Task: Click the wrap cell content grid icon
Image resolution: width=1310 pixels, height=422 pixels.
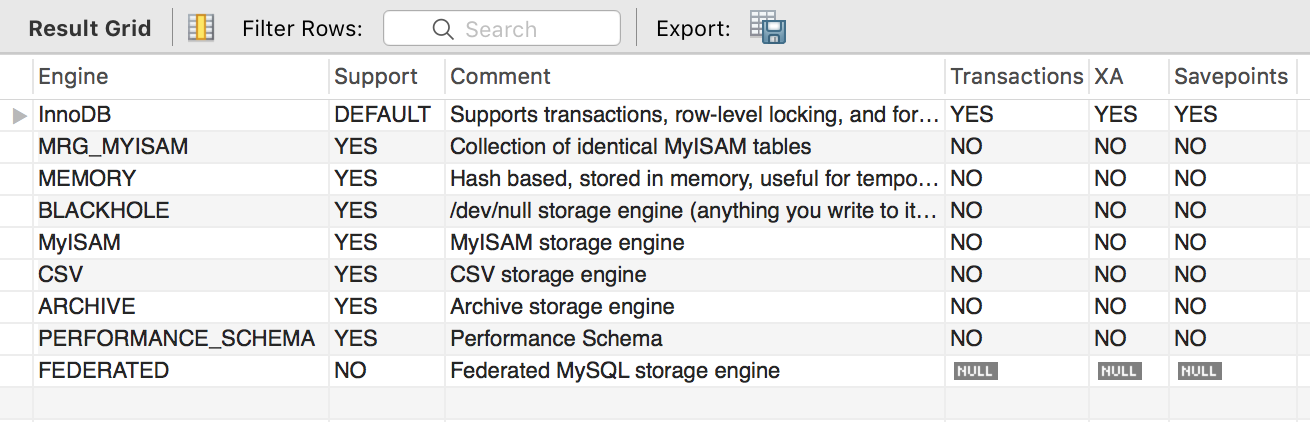Action: 201,28
